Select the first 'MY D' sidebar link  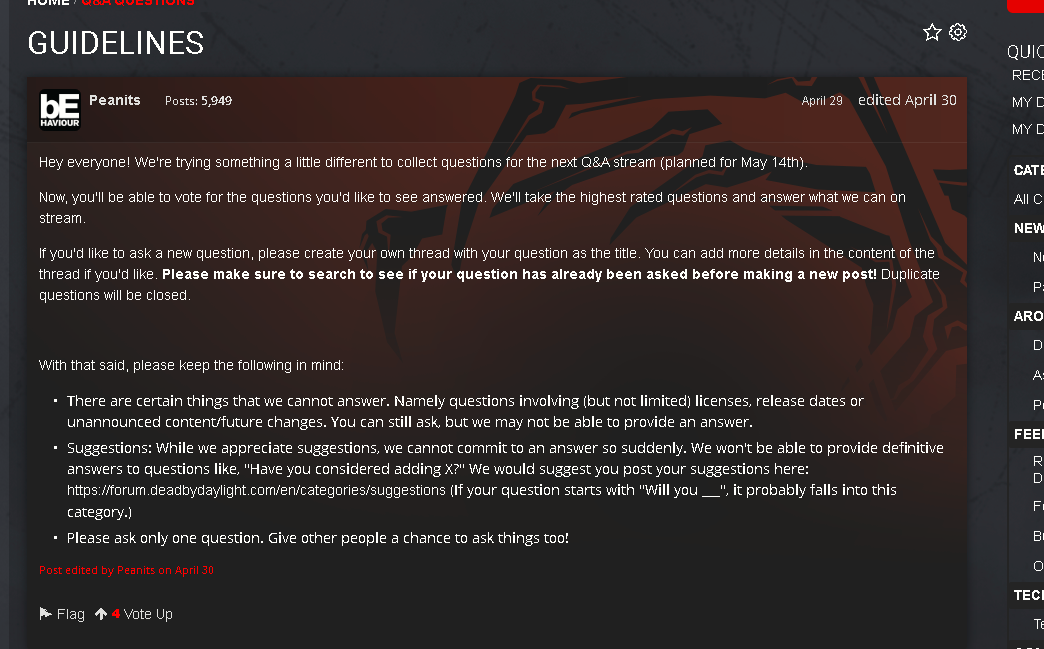pos(1027,103)
